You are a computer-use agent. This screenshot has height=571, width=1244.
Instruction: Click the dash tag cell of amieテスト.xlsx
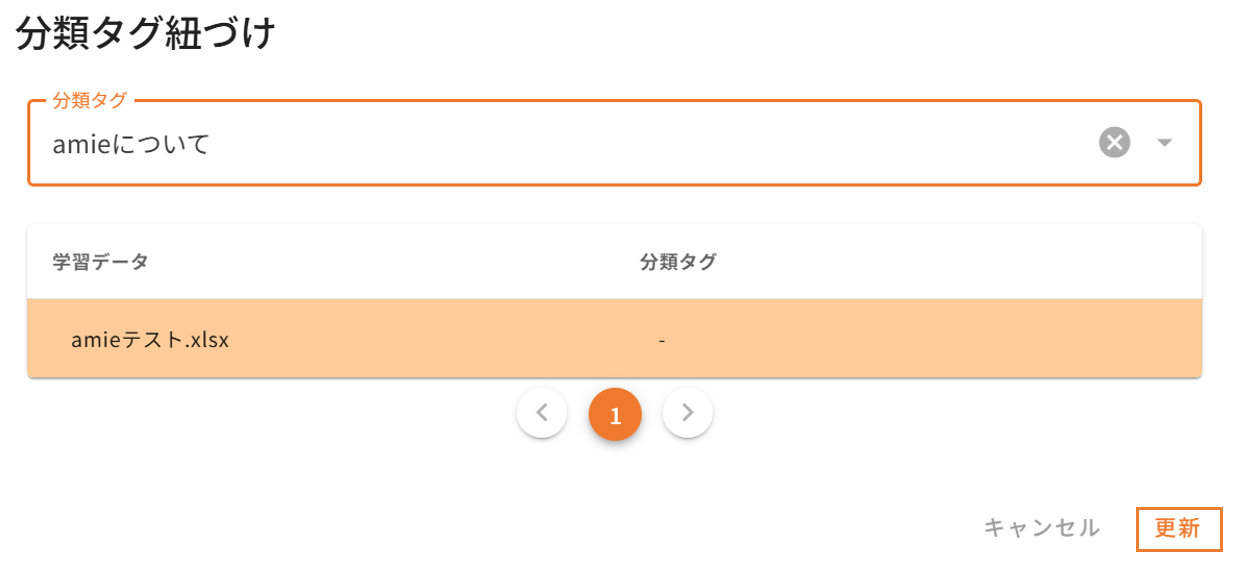point(662,340)
